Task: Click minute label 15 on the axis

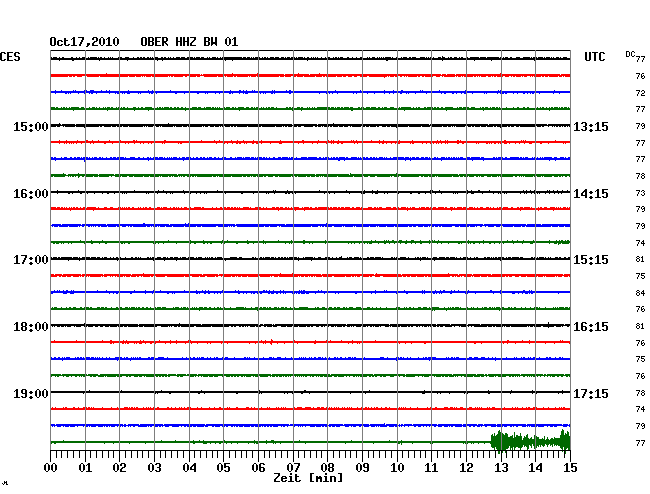Action: point(570,467)
